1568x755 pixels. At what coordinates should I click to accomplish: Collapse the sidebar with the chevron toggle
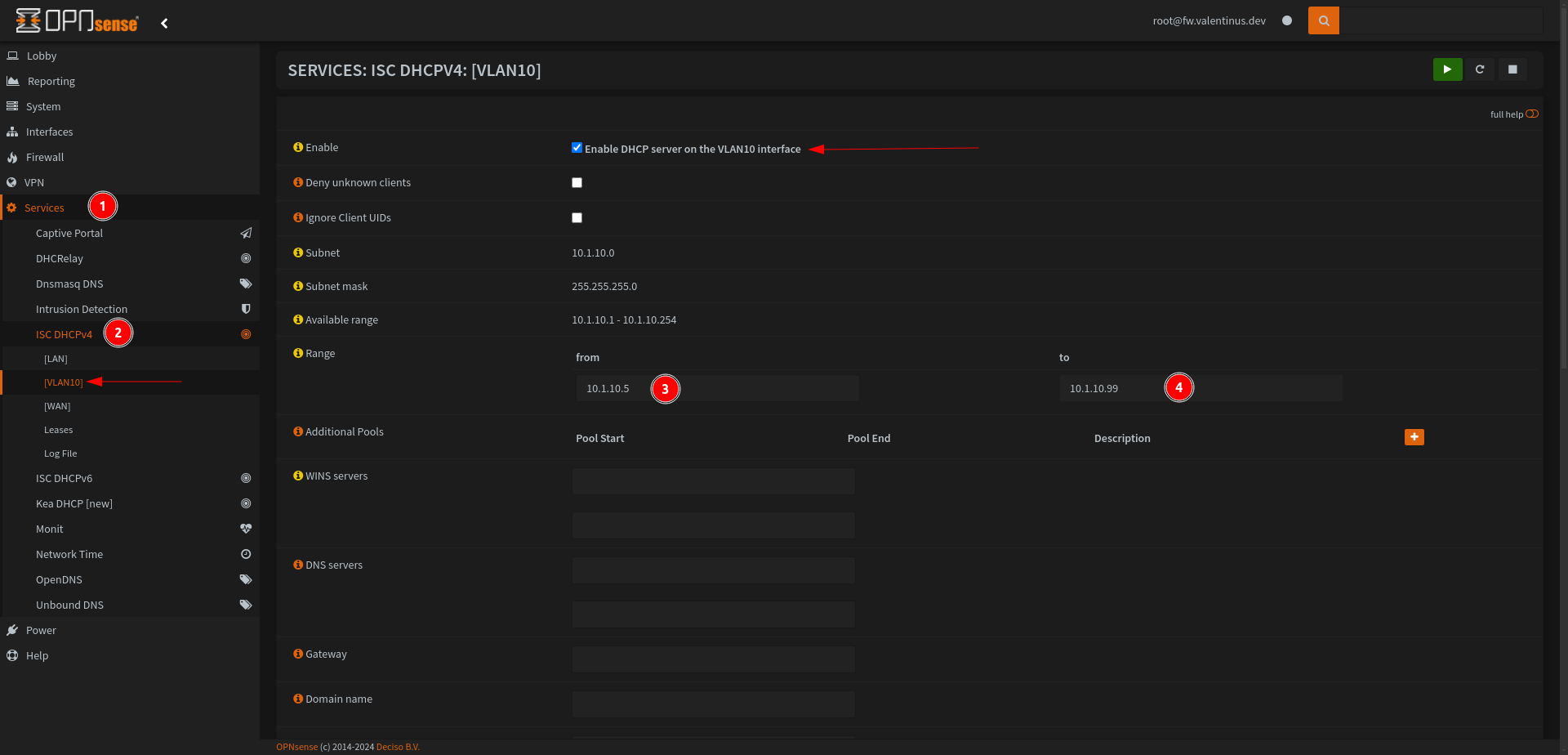pyautogui.click(x=164, y=23)
